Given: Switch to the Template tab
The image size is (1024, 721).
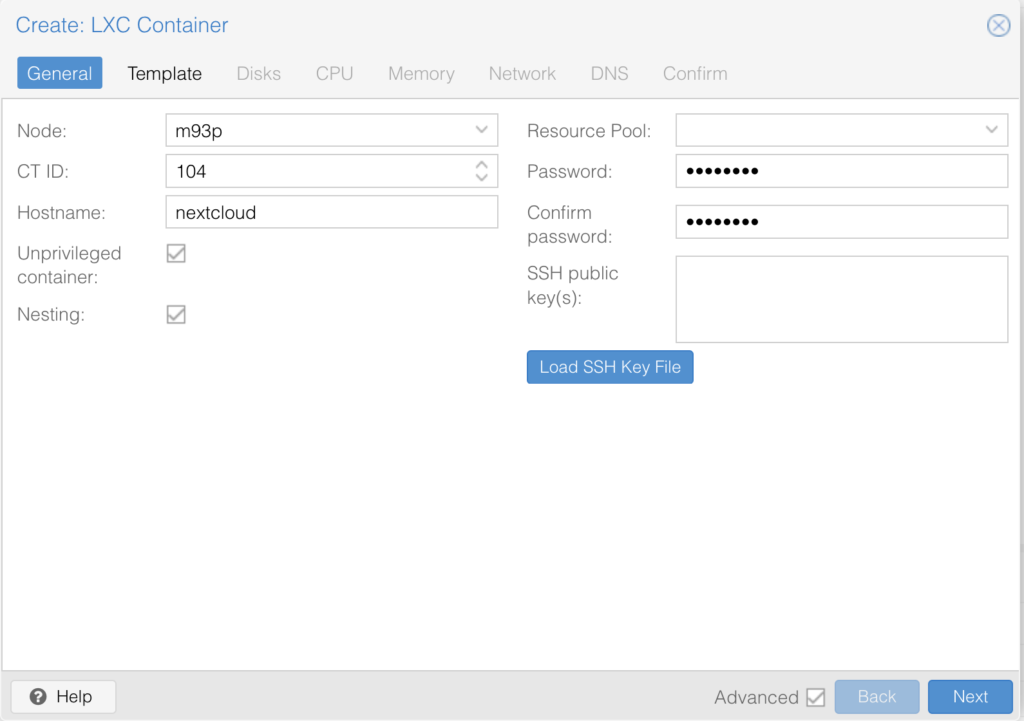Looking at the screenshot, I should 165,74.
